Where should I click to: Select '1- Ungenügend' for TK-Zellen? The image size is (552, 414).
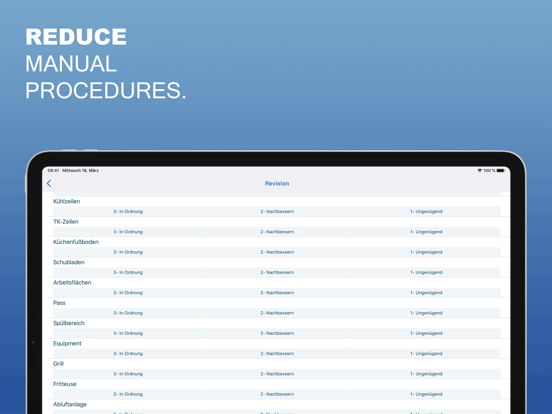click(x=426, y=232)
